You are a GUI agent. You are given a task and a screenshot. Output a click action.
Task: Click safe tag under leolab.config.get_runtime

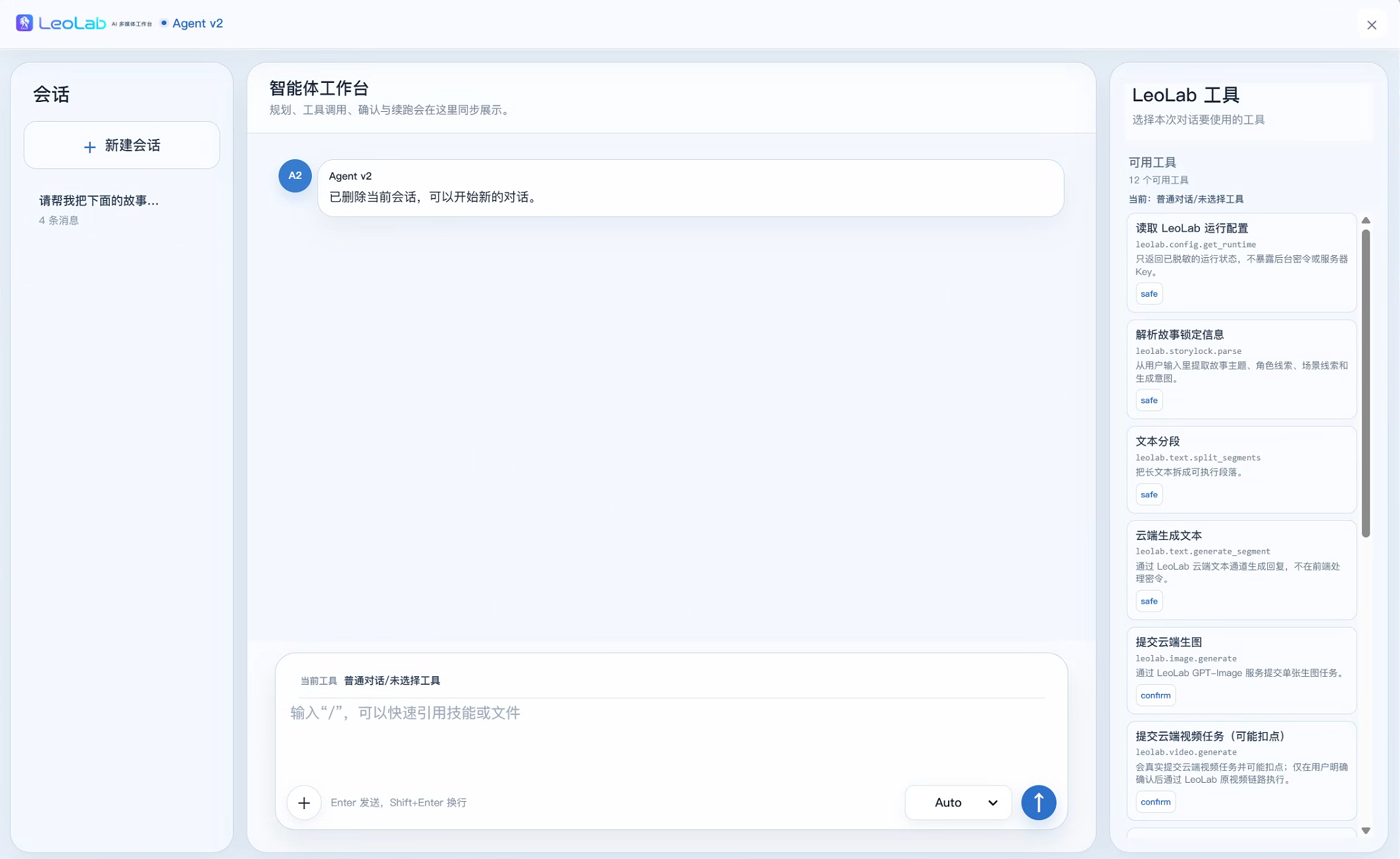[x=1149, y=294]
